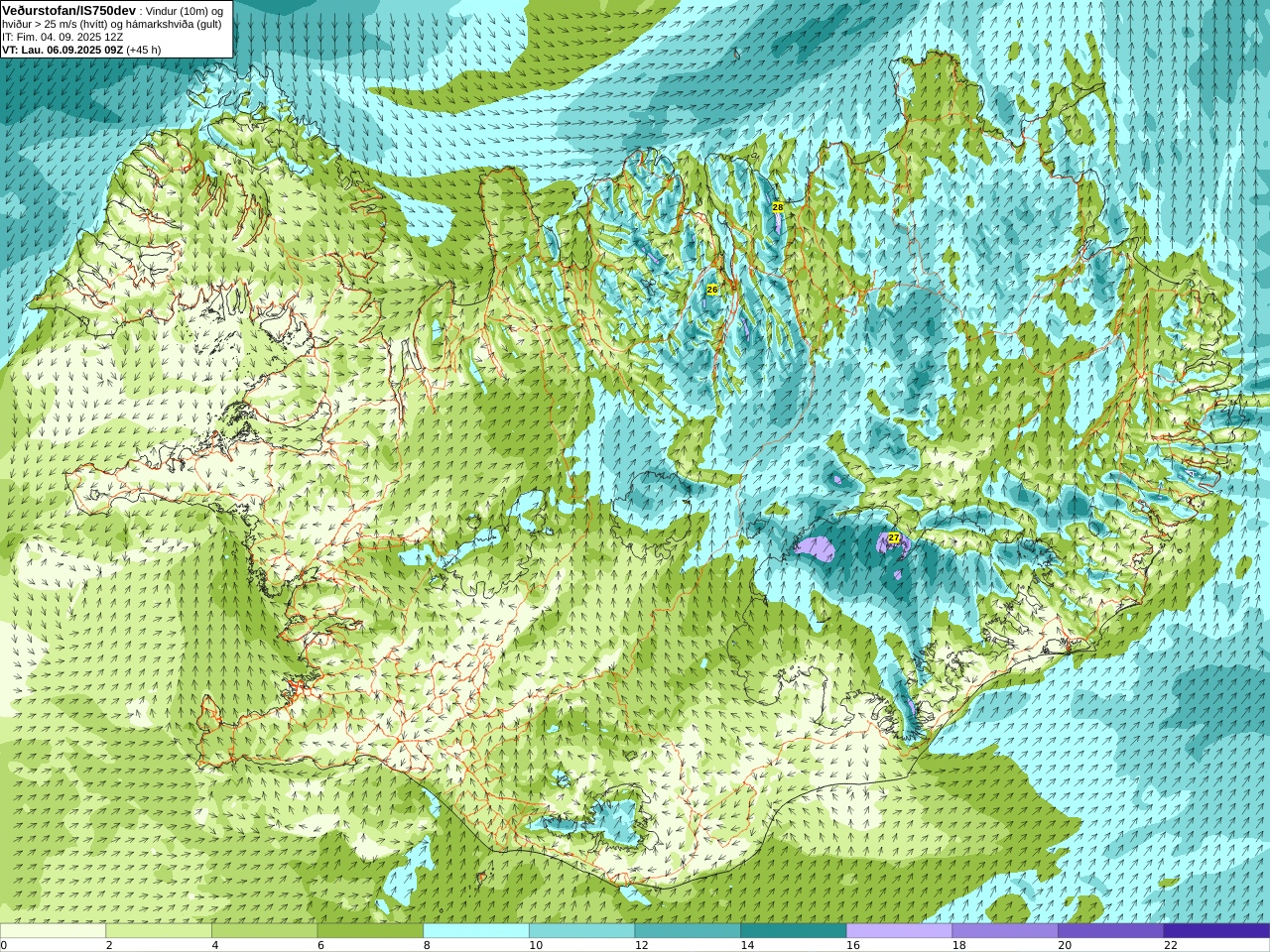This screenshot has width=1270, height=952.
Task: Click the yellow gust marker labeled 27
Action: click(x=894, y=537)
